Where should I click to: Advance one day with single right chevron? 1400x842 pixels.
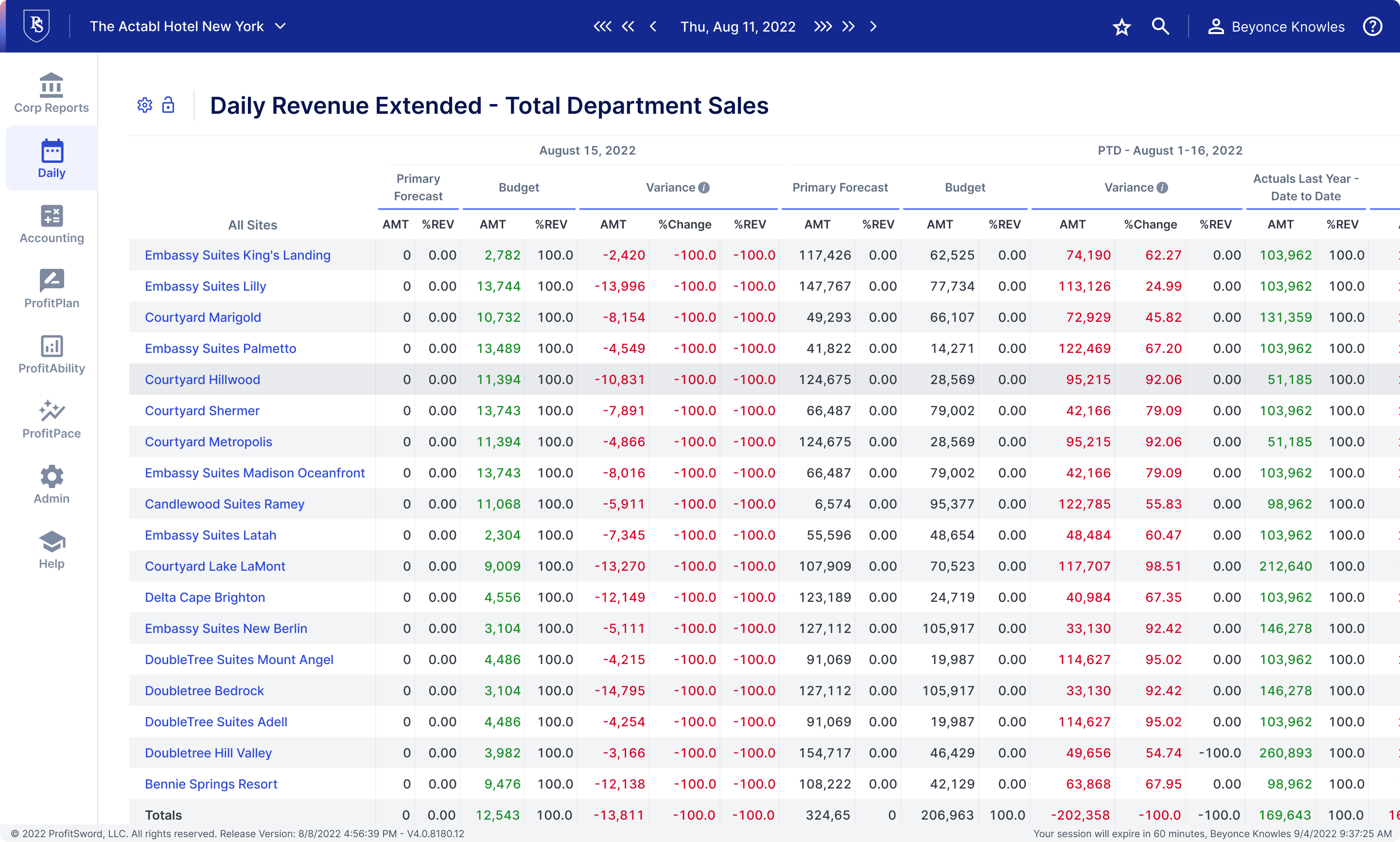(x=874, y=27)
